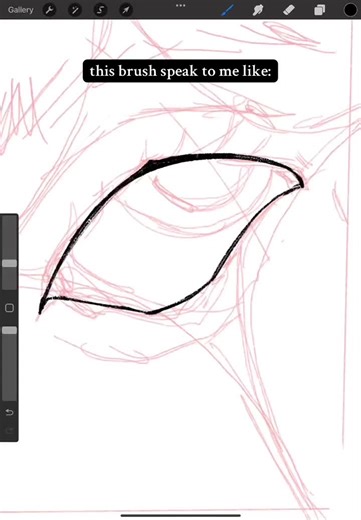
Task: Select the Brush tool
Action: tap(228, 10)
